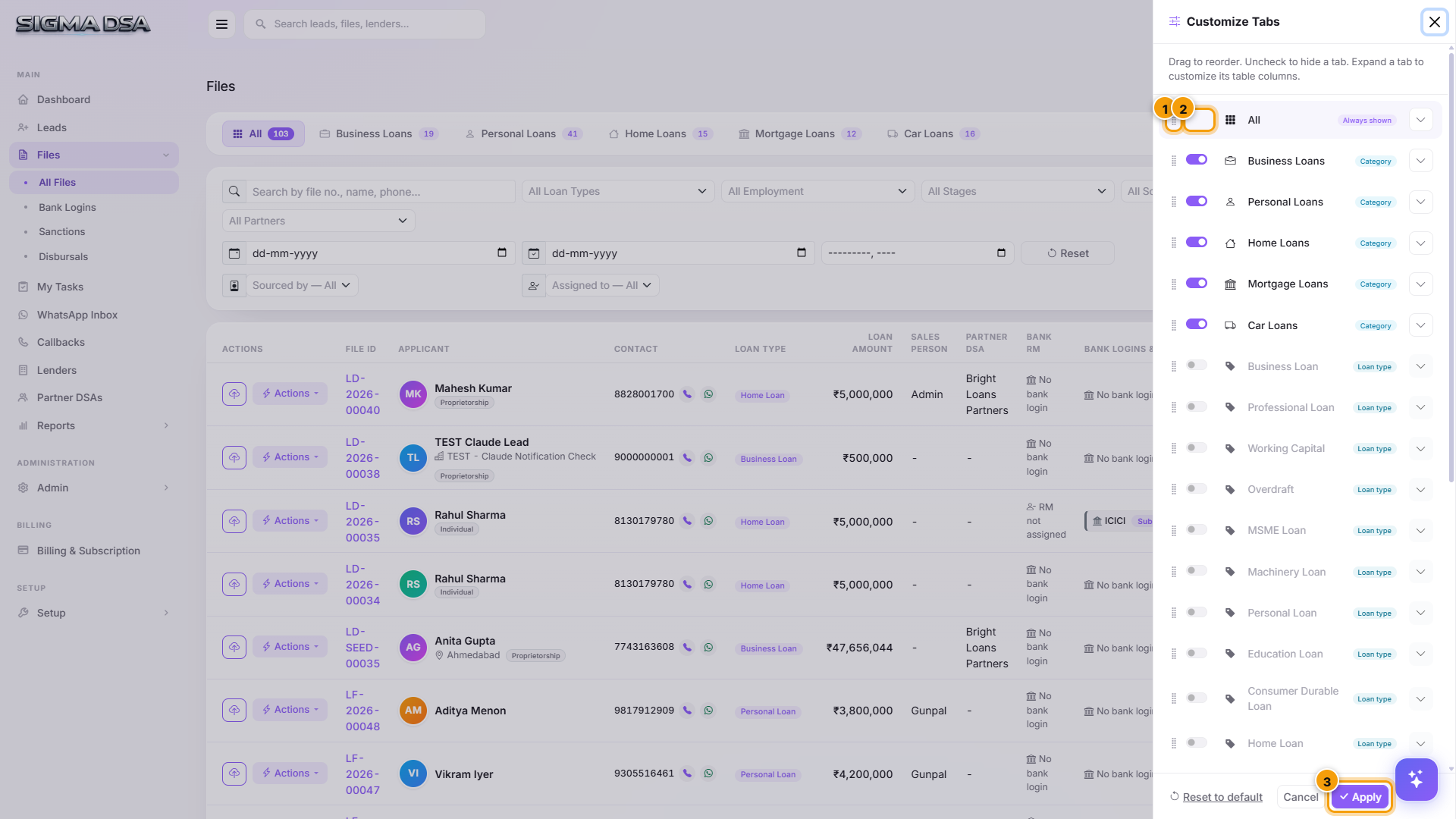This screenshot has width=1456, height=819.
Task: Call TEST Claude Lead phone icon
Action: pyautogui.click(x=687, y=458)
